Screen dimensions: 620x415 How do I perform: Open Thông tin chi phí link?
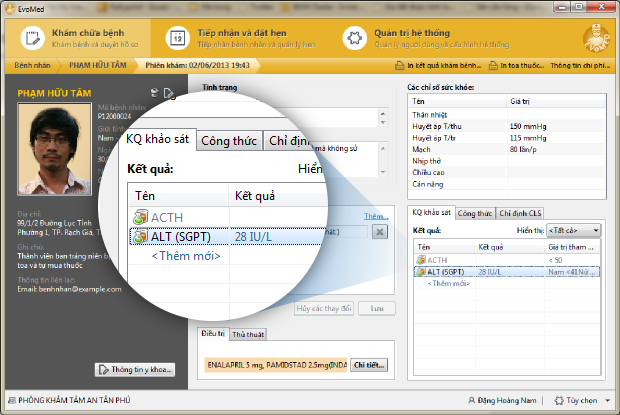580,66
